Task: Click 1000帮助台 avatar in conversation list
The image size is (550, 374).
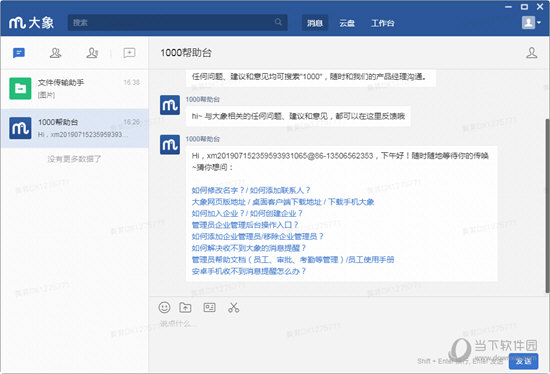Action: tap(20, 128)
